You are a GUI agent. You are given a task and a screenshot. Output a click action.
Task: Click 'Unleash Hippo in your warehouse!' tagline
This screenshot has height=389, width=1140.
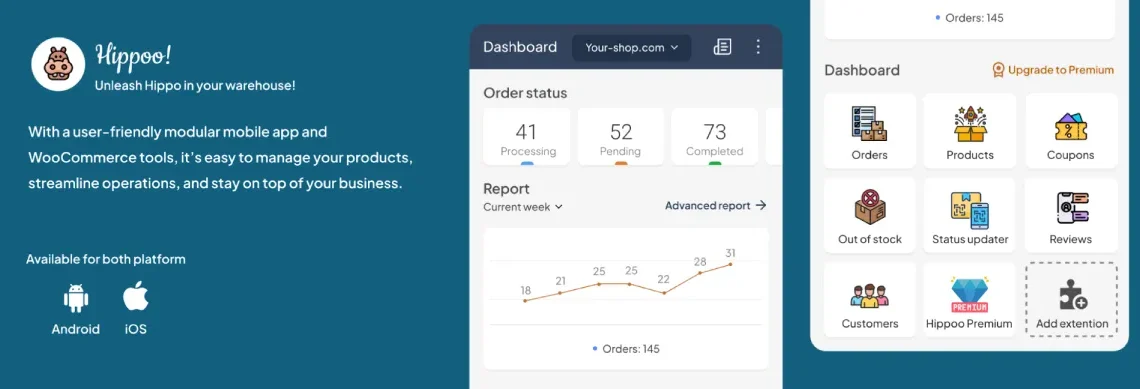coord(195,85)
